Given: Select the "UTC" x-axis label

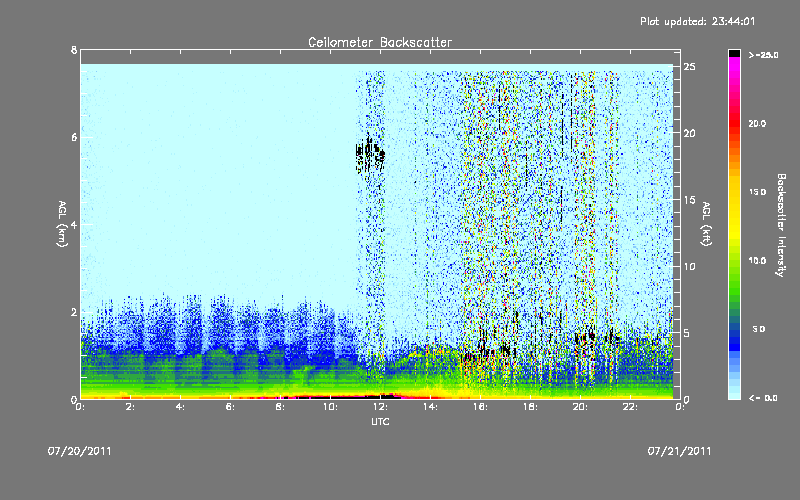Looking at the screenshot, I should pos(380,422).
